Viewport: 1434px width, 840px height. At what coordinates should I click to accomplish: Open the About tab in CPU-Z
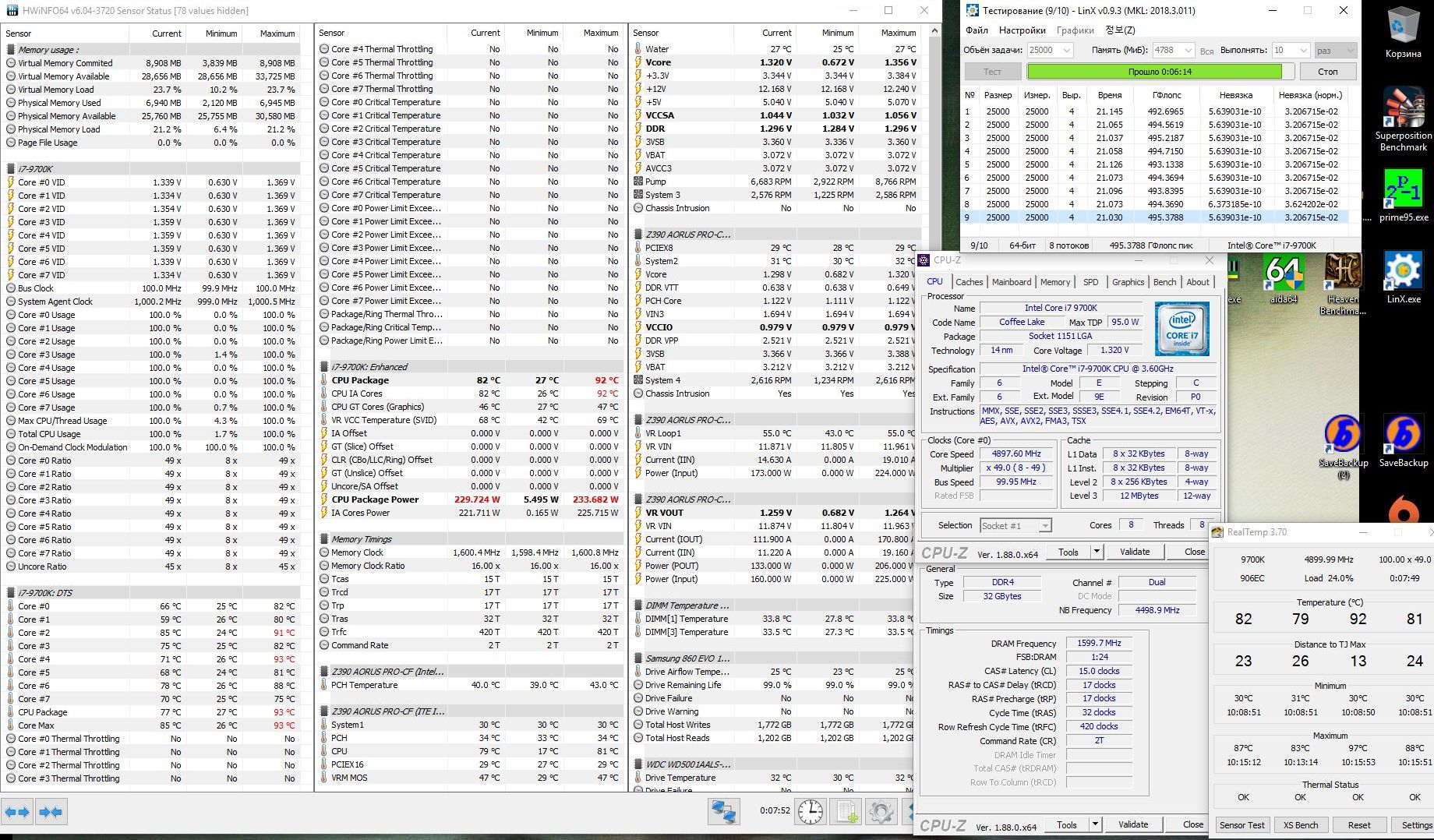[x=1198, y=282]
